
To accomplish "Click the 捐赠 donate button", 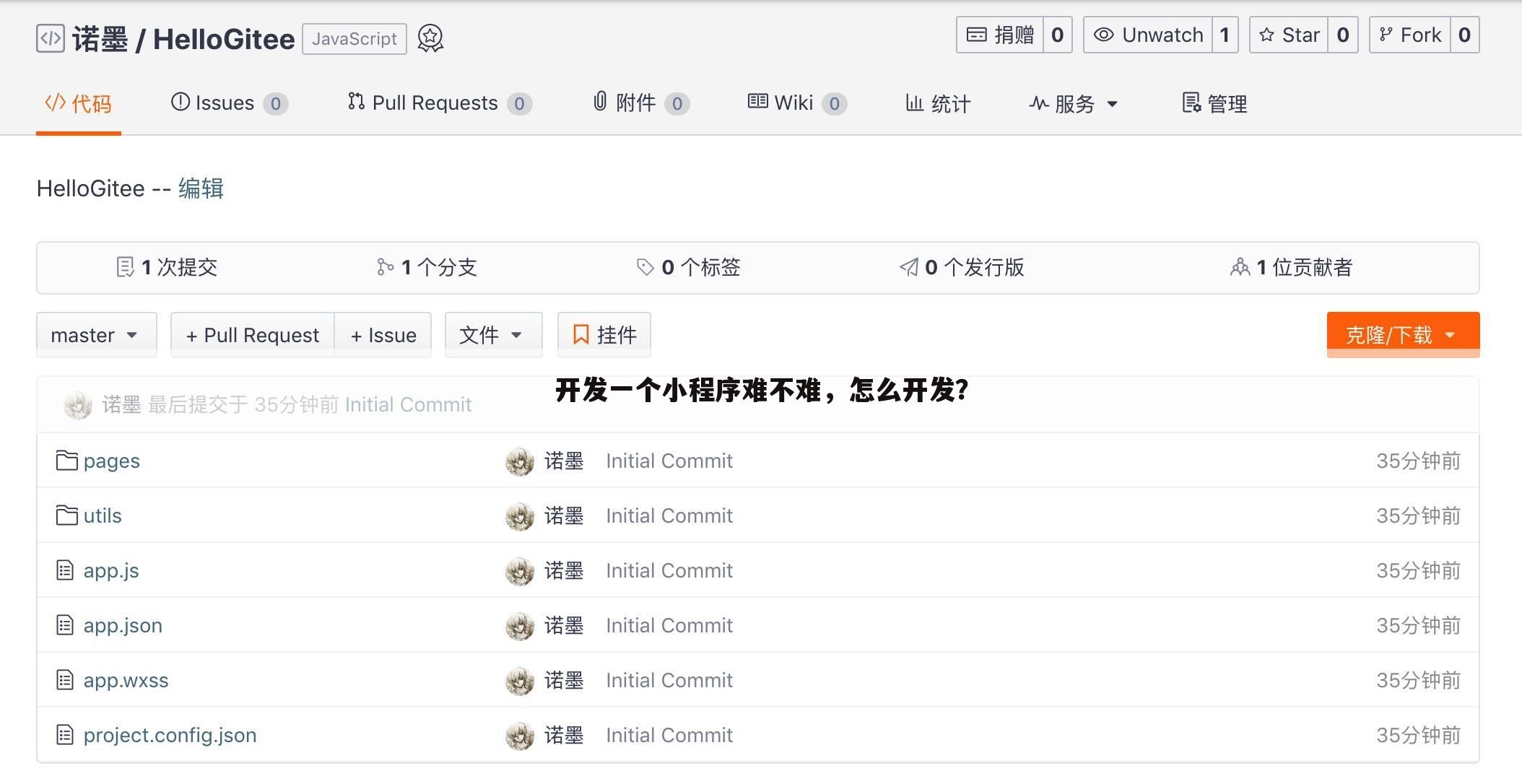I will [1000, 35].
